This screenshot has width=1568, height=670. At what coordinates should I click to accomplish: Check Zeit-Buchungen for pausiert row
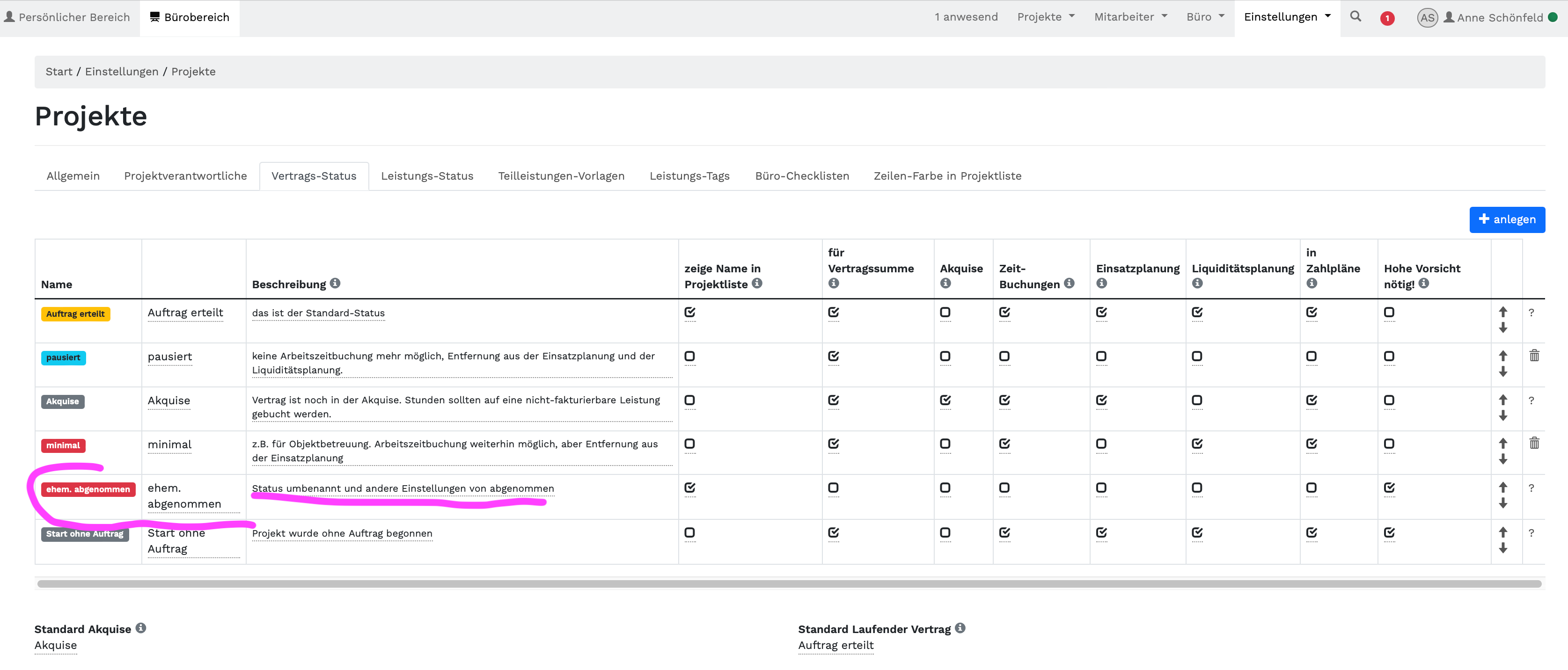click(x=1004, y=356)
